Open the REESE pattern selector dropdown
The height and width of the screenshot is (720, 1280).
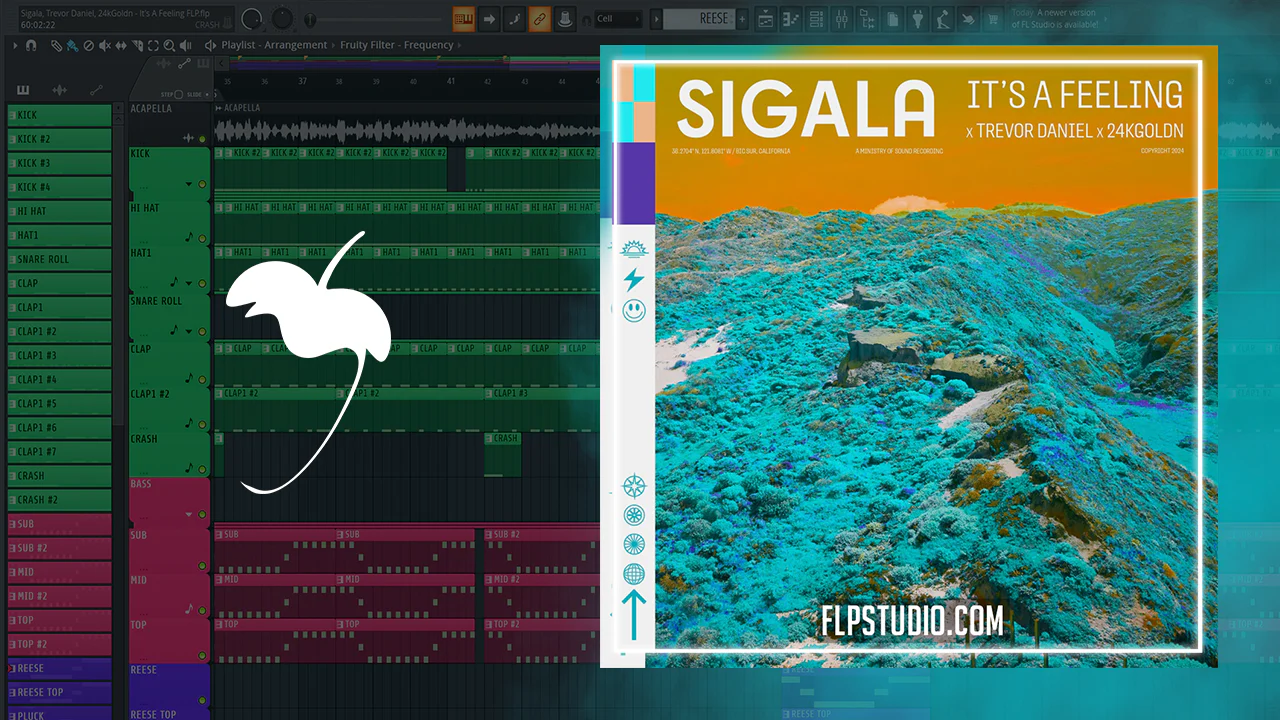(699, 19)
